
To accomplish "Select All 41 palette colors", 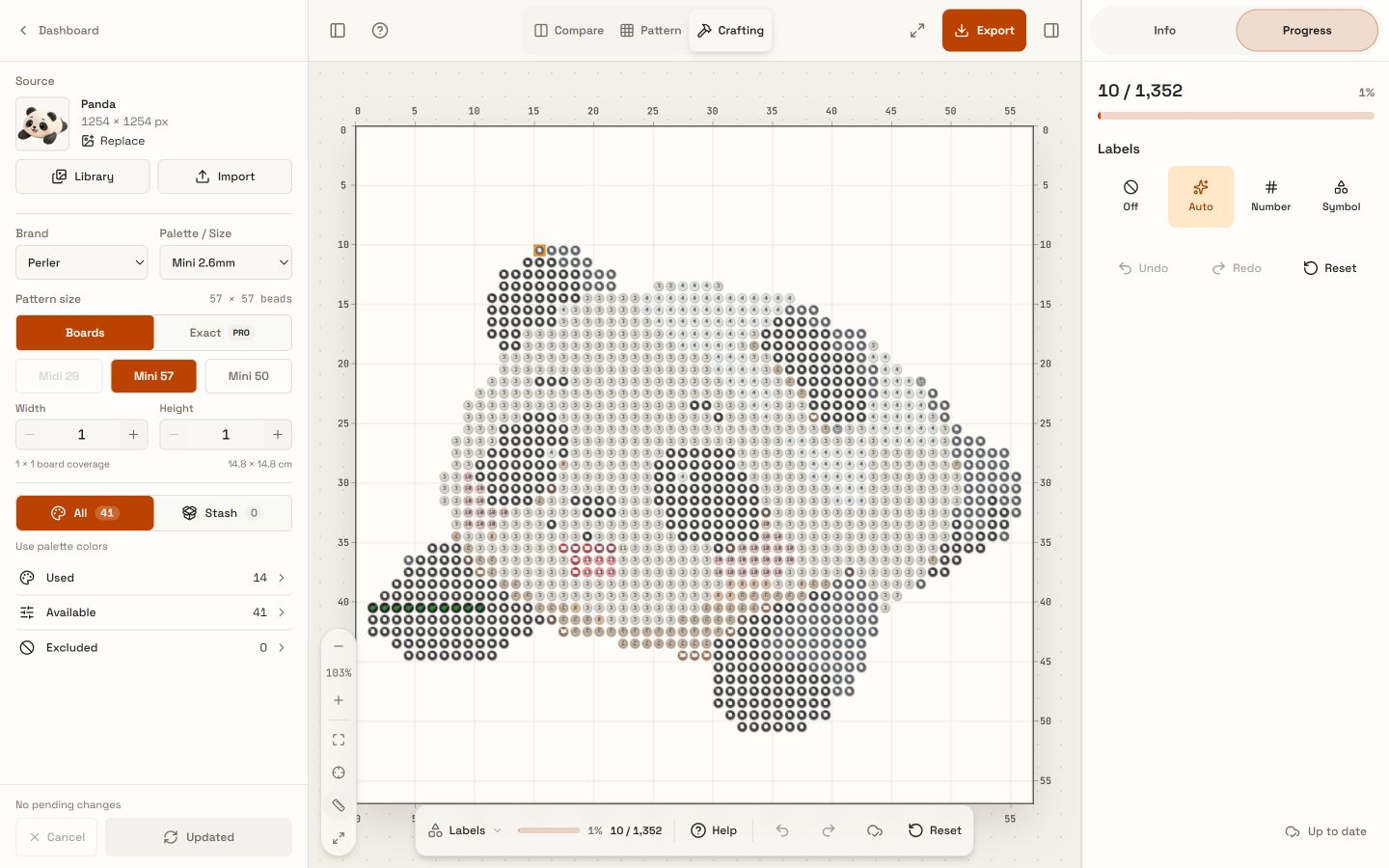I will [x=85, y=513].
